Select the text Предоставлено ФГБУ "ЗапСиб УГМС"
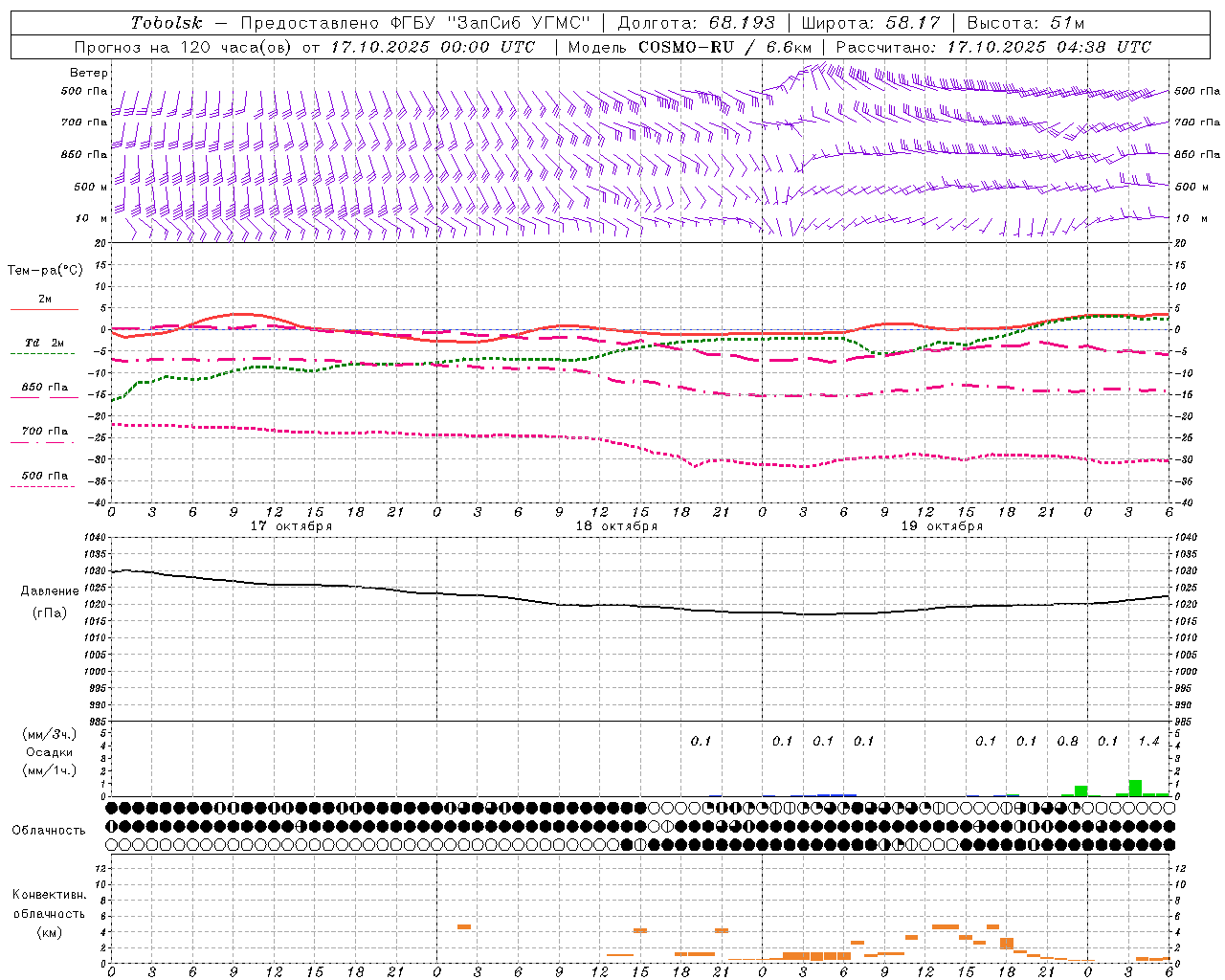The height and width of the screenshot is (980, 1225). point(415,23)
